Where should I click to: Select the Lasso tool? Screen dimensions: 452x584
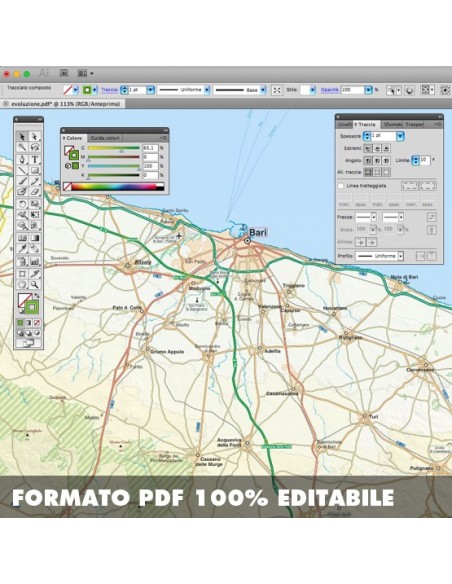(35, 147)
